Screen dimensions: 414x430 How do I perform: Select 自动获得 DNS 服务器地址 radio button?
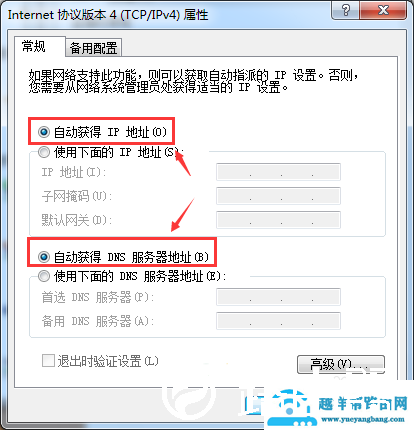click(44, 257)
